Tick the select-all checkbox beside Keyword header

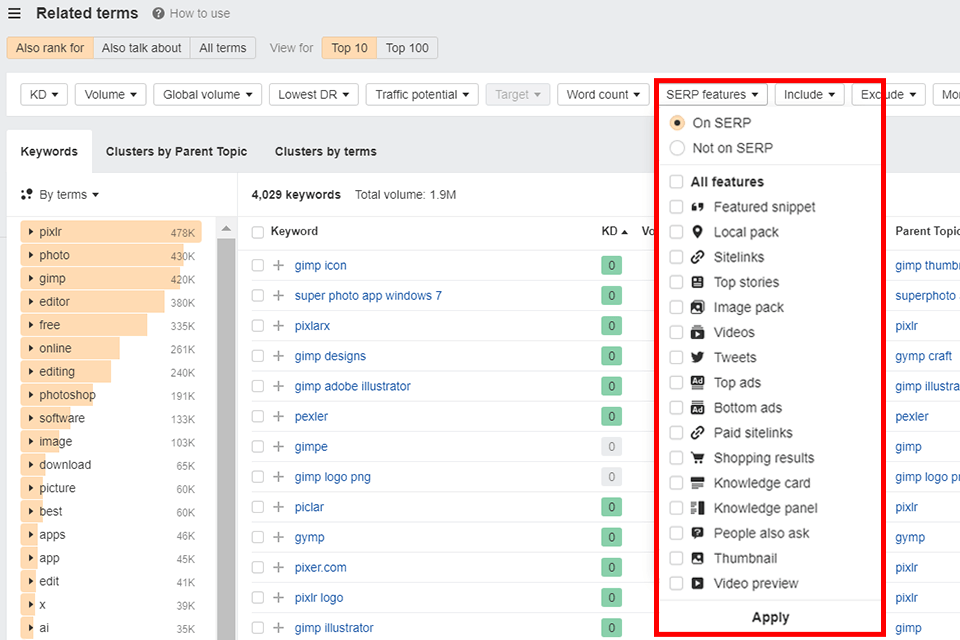258,232
